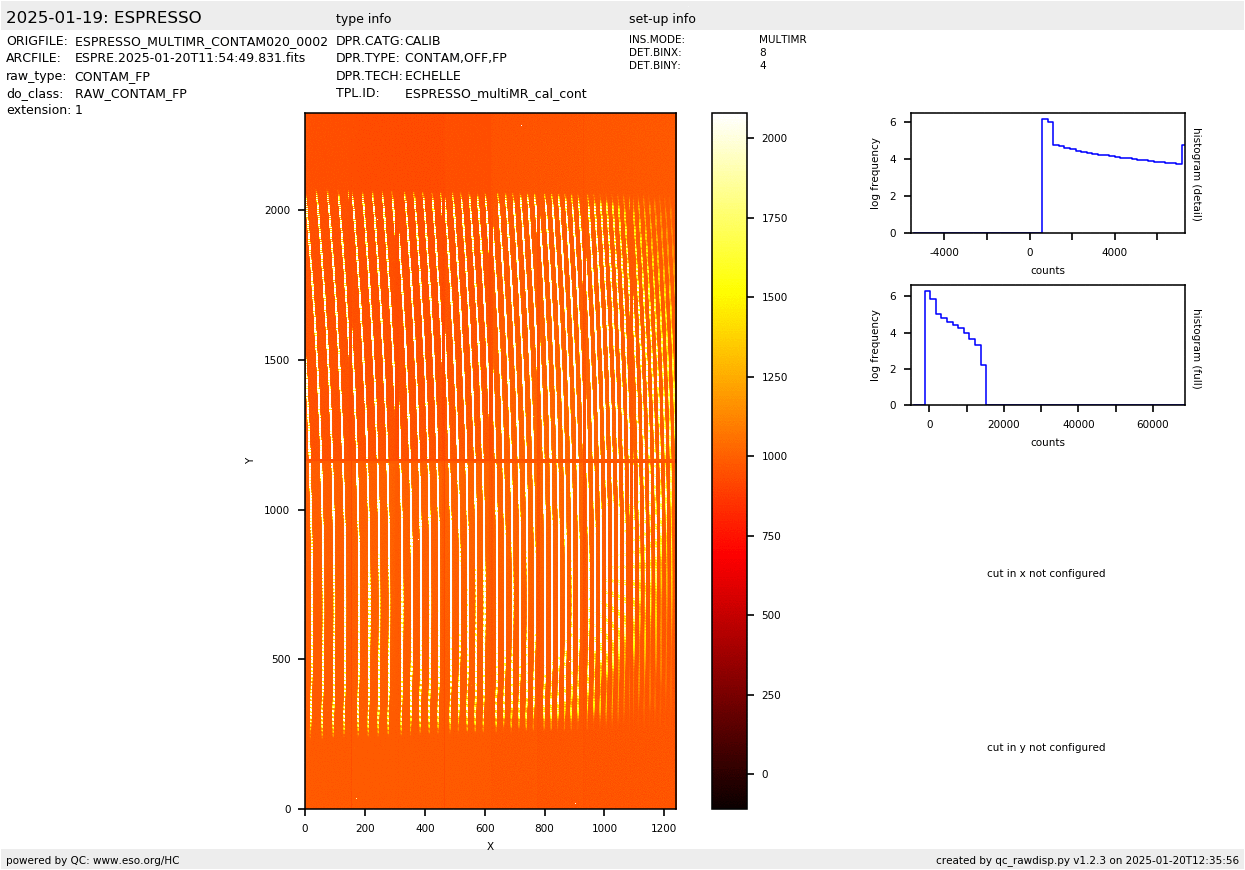Click the histogram (full) plot
The image size is (1245, 870).
tap(1047, 345)
